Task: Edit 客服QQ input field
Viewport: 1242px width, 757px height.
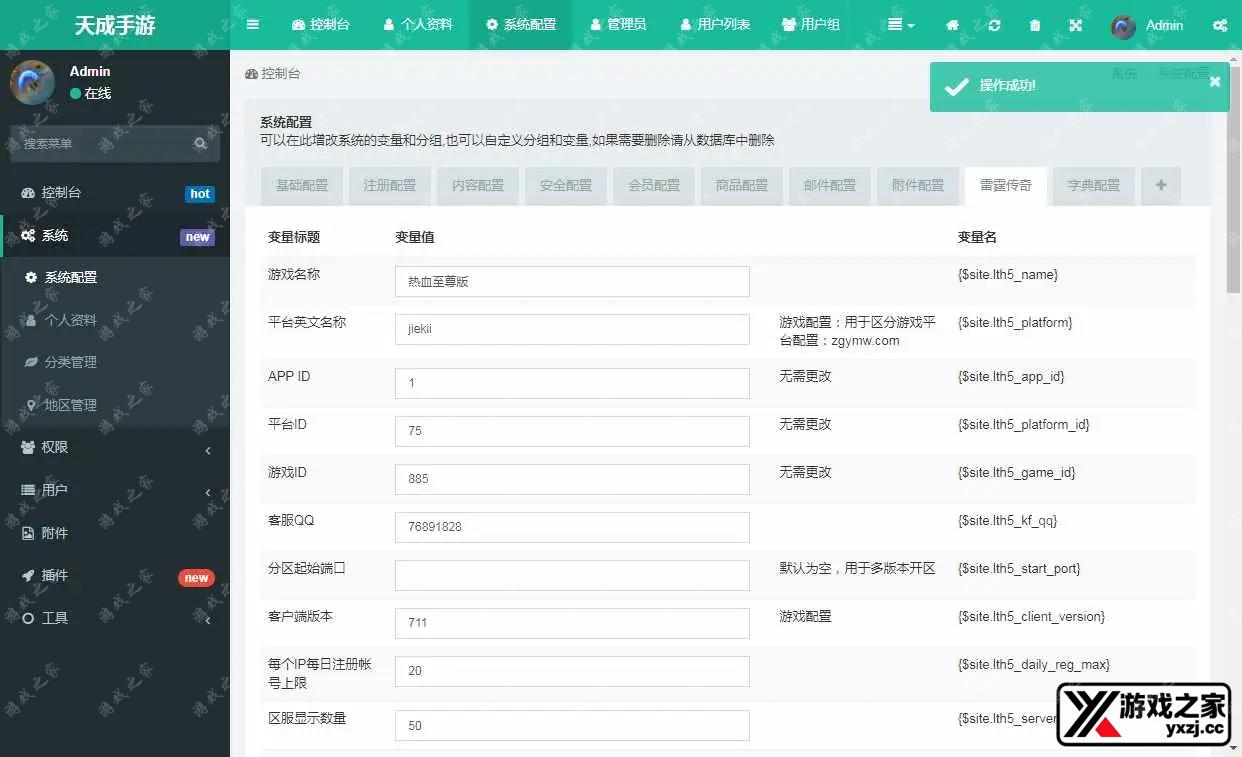Action: tap(572, 527)
